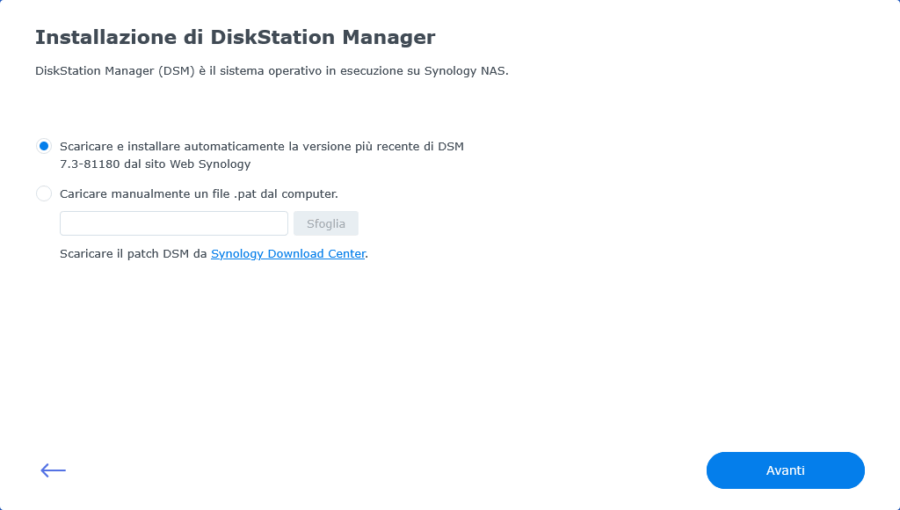Click the Avanti button to proceed
The height and width of the screenshot is (510, 900).
(785, 470)
